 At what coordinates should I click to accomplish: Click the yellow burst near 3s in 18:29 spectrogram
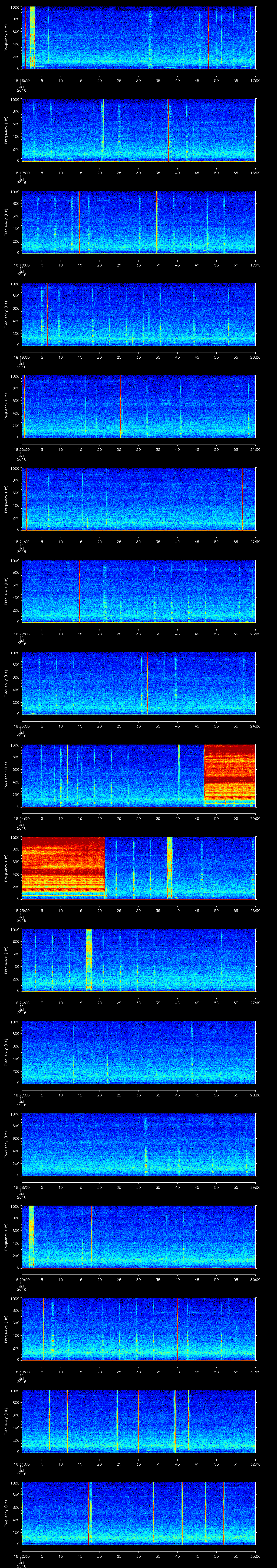31,1236
